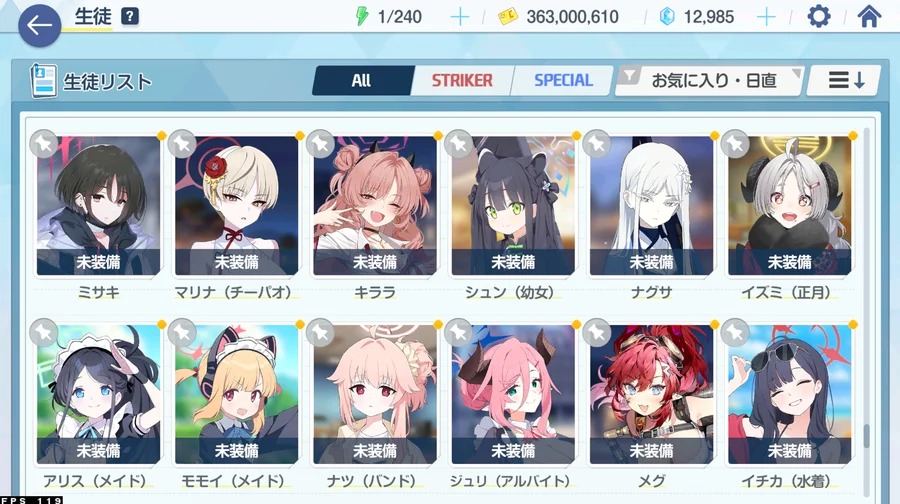This screenshot has height=504, width=900.
Task: Switch to the SPECIAL tab
Action: point(563,80)
